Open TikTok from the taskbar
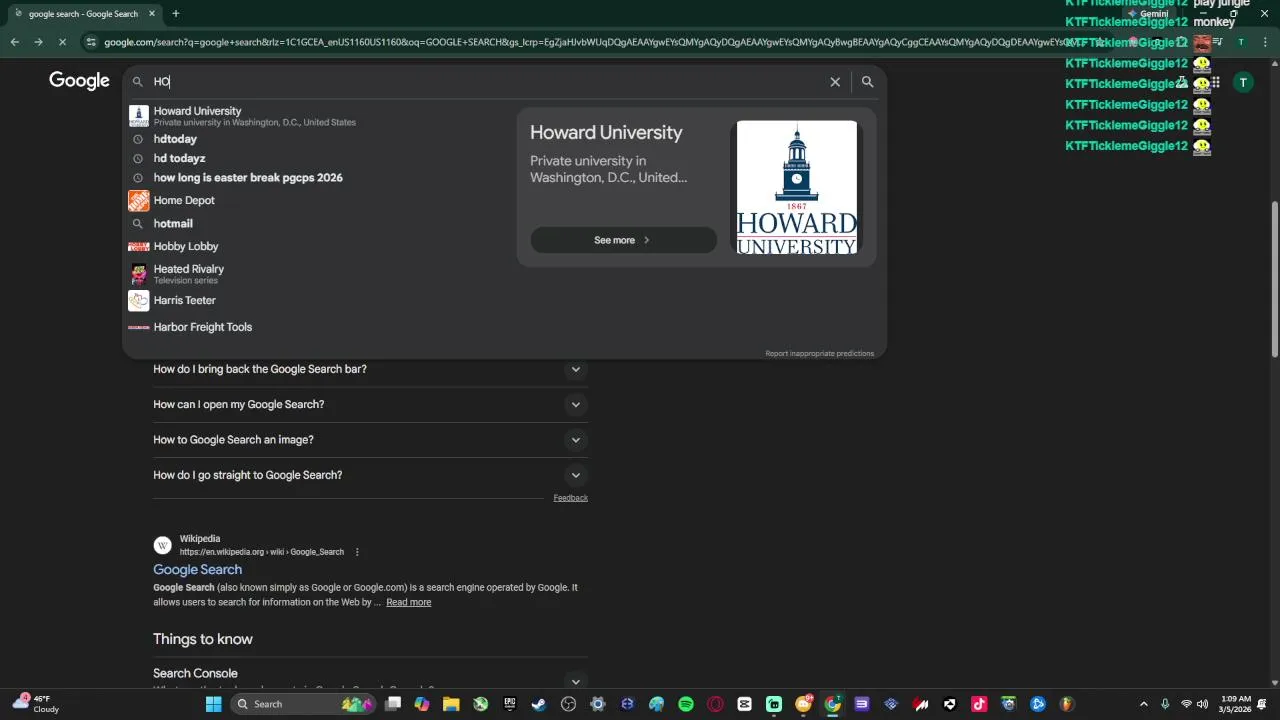 [979, 704]
